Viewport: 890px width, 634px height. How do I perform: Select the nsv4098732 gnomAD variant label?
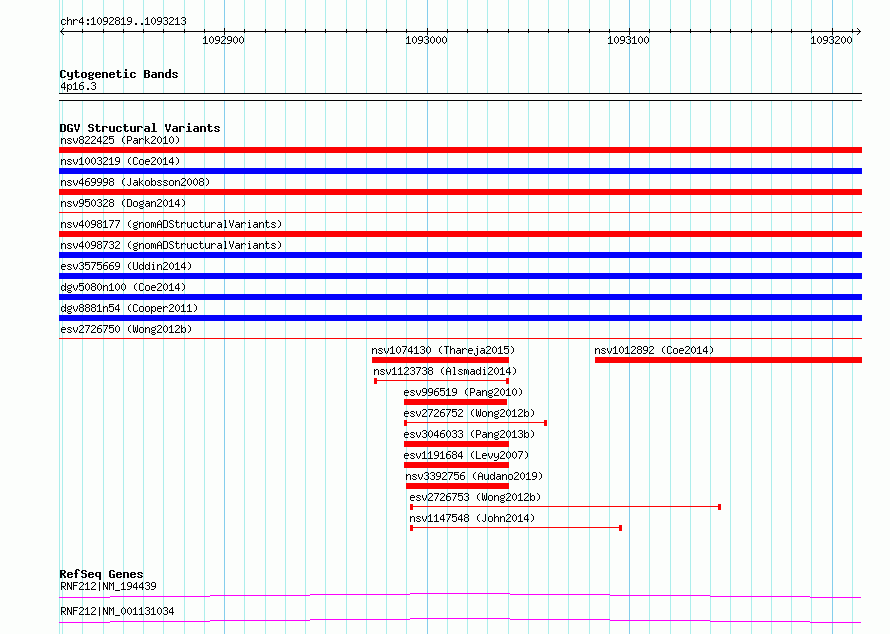click(171, 245)
